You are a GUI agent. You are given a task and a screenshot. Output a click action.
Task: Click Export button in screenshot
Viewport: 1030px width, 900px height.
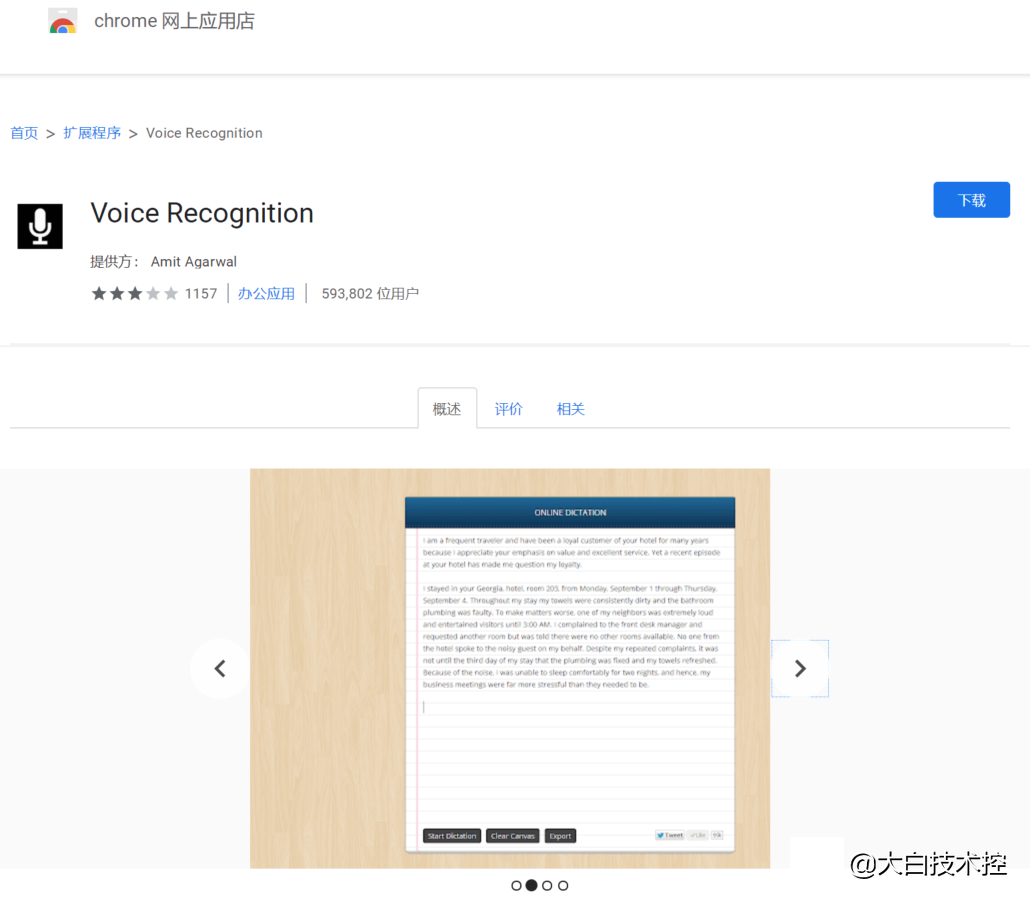pyautogui.click(x=560, y=836)
